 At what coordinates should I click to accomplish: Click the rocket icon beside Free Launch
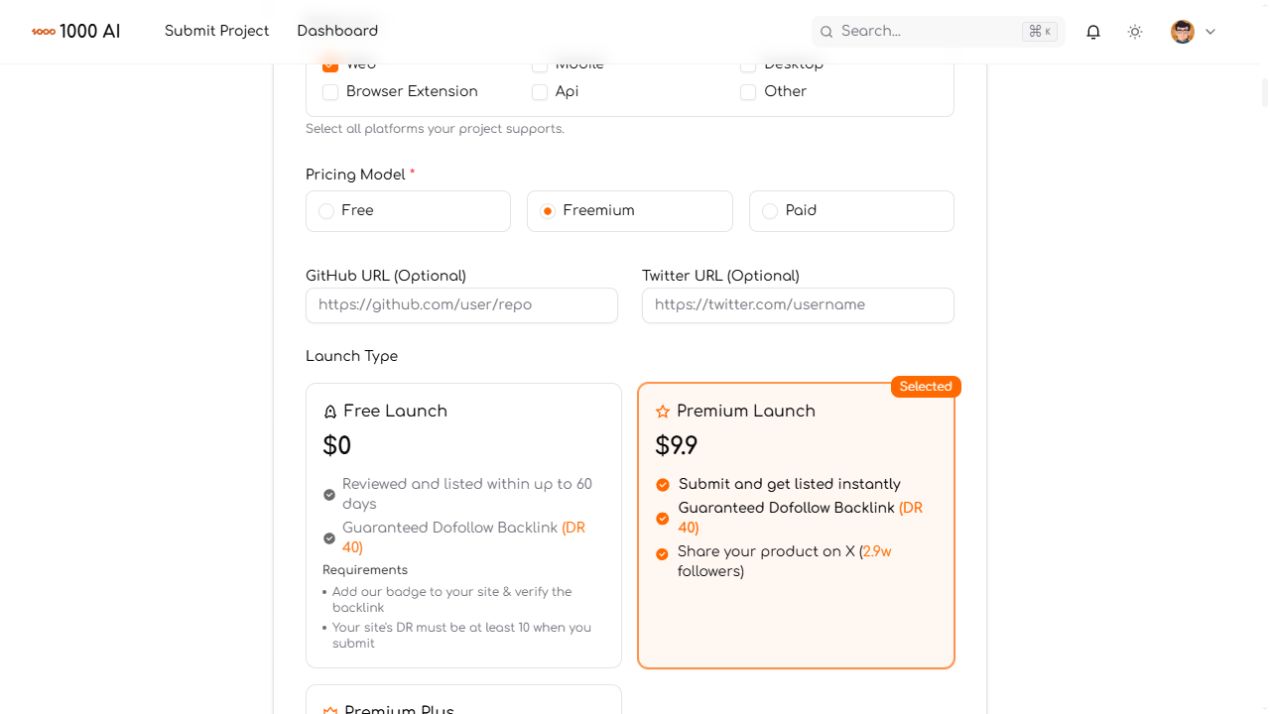pyautogui.click(x=330, y=412)
